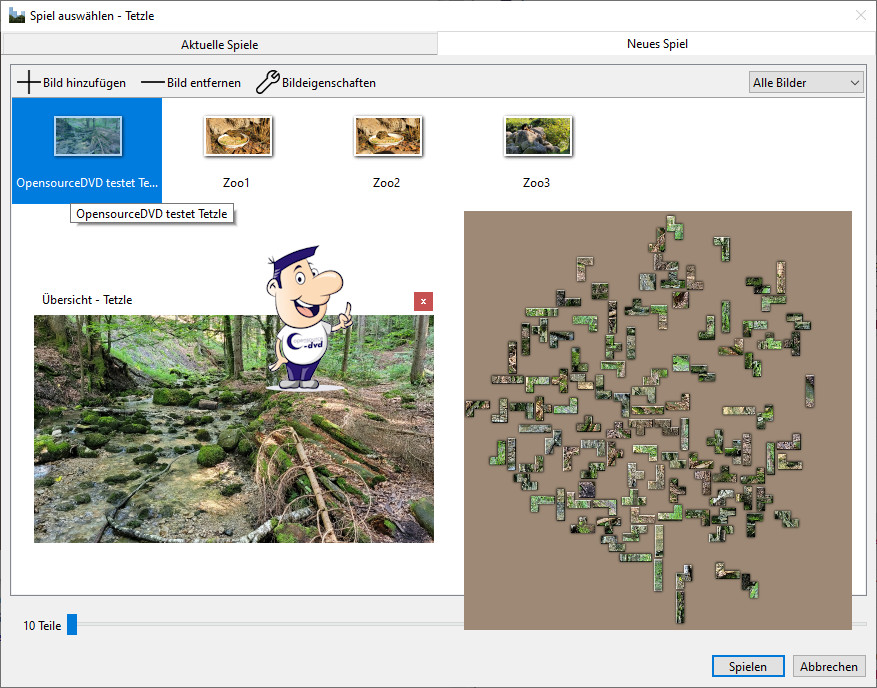877x688 pixels.
Task: Click the Bild hinzufügen text label
Action: 84,83
